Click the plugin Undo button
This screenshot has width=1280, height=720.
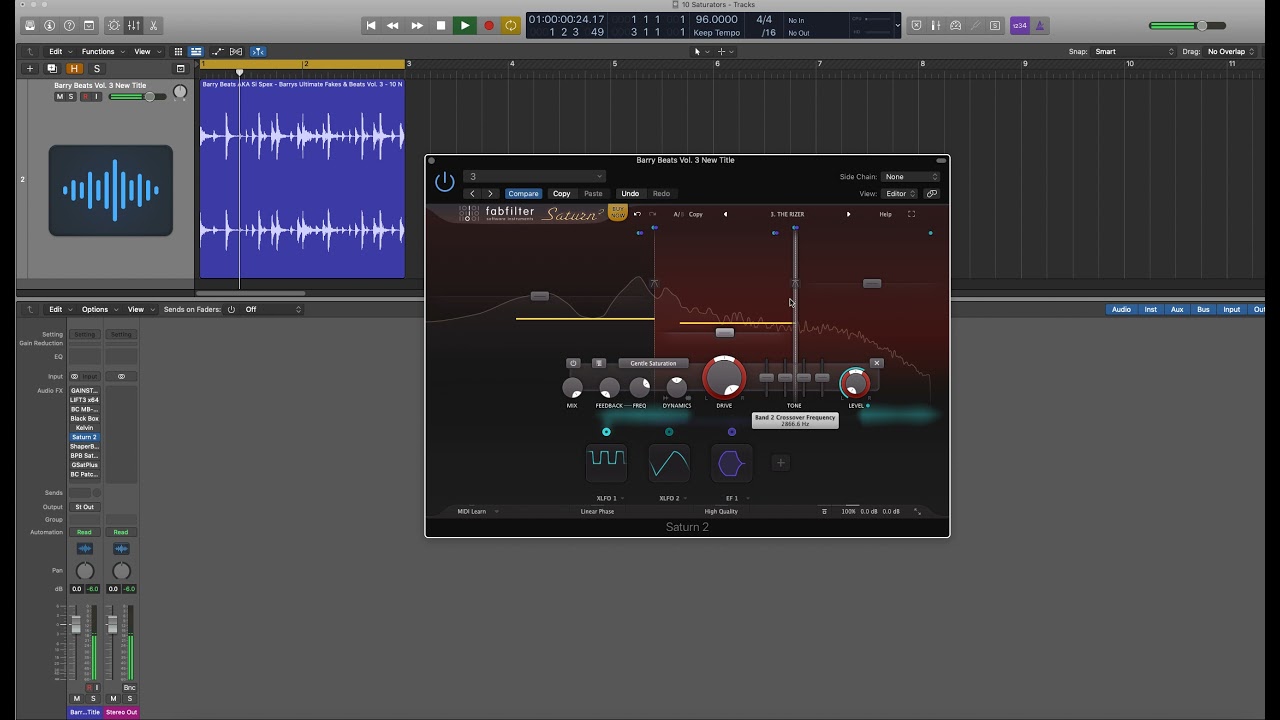630,194
